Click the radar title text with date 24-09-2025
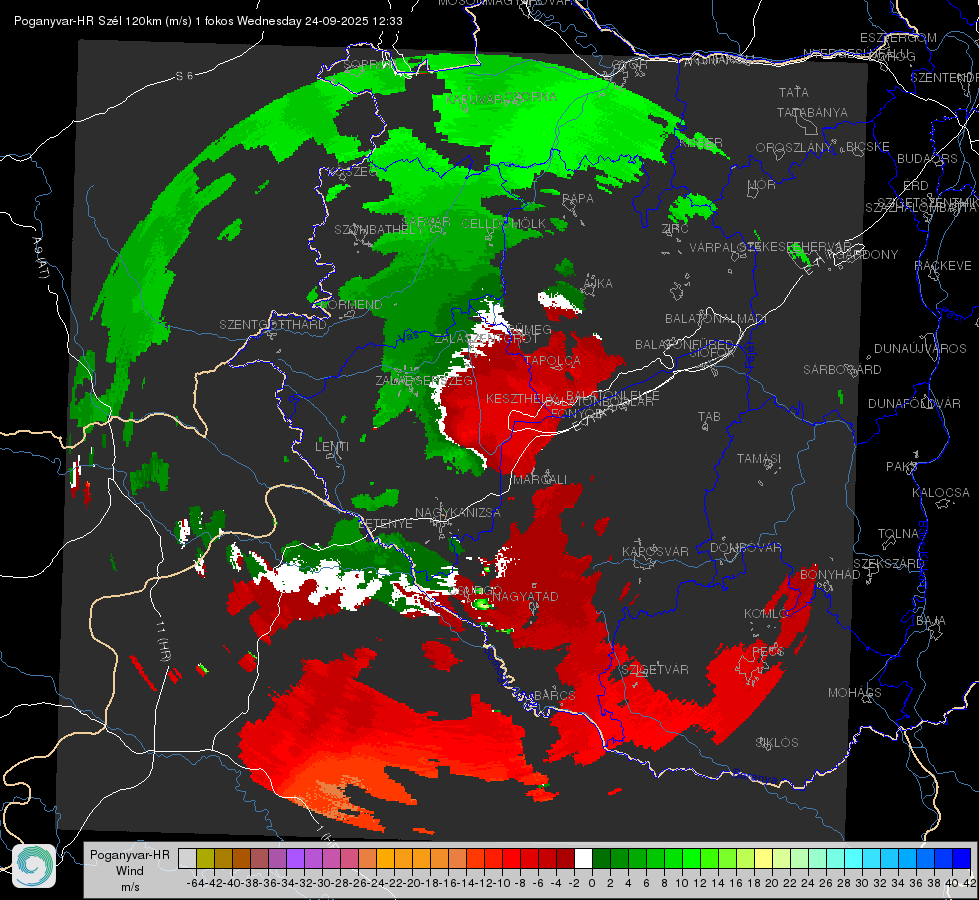 208,21
